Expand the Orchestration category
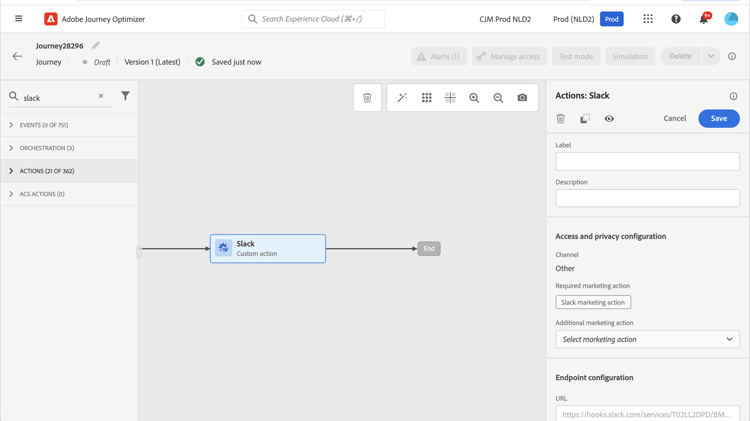The image size is (750, 421). (x=69, y=148)
